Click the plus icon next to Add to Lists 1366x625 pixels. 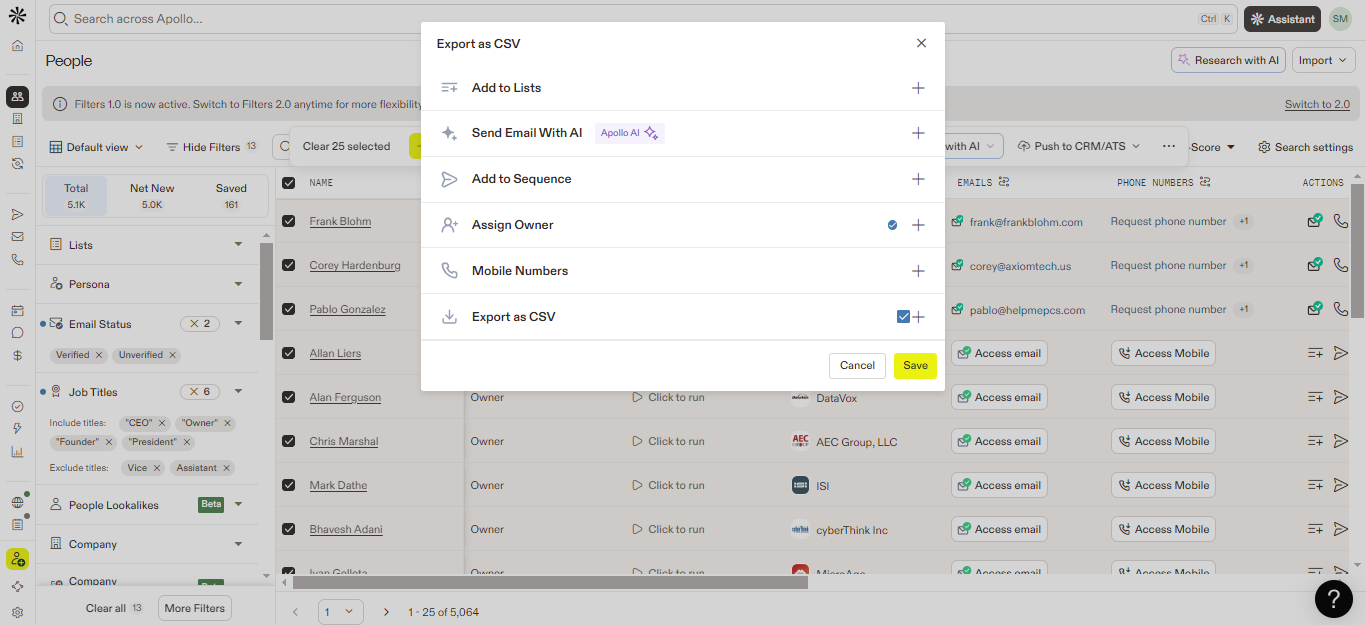tap(918, 88)
